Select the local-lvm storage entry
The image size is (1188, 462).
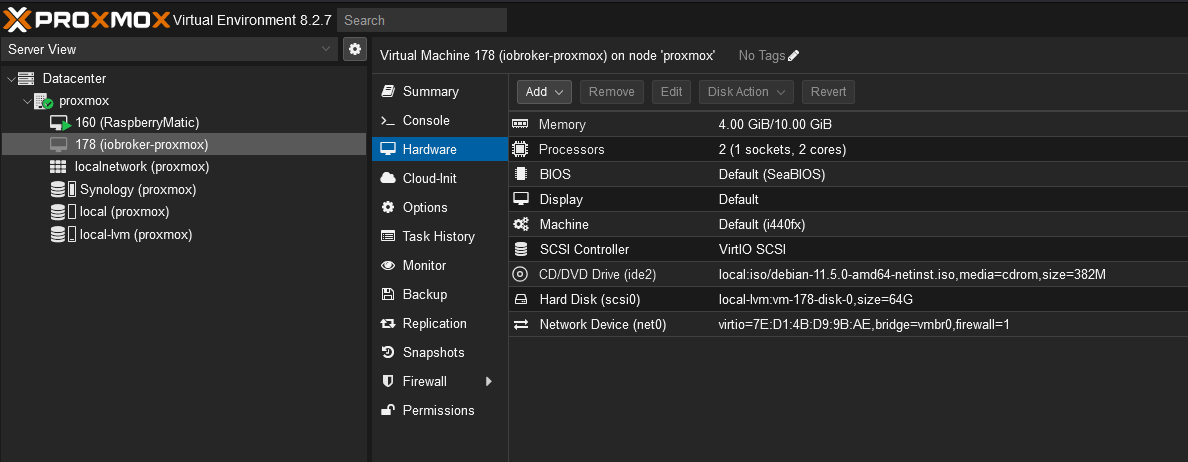(x=135, y=235)
